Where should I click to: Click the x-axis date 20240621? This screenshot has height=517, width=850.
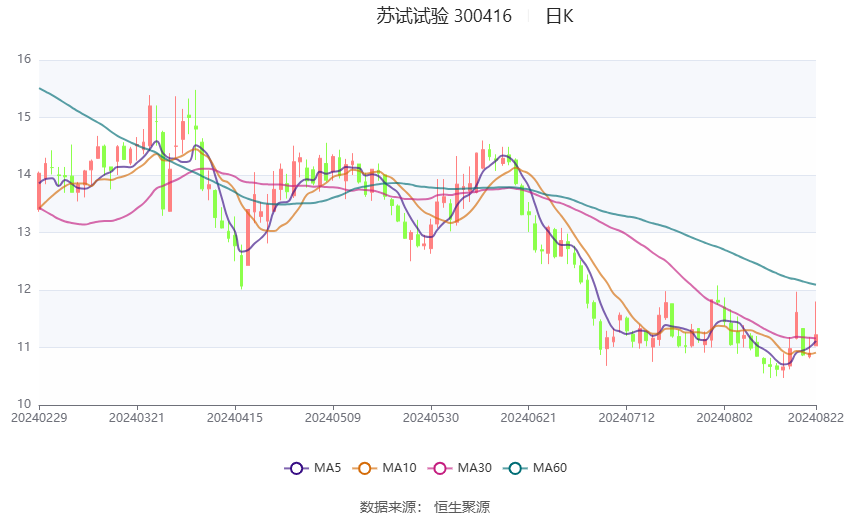coord(529,418)
